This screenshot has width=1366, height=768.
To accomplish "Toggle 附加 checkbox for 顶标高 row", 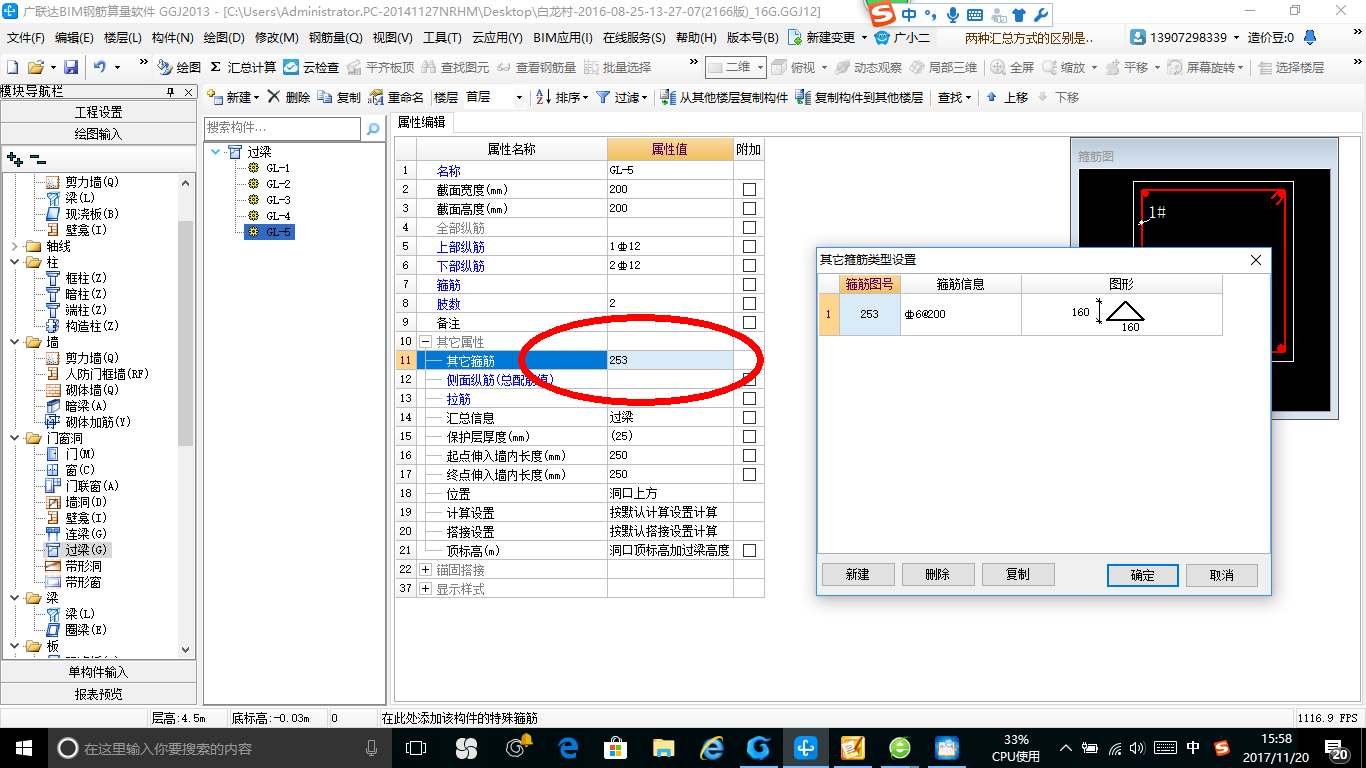I will (x=749, y=550).
